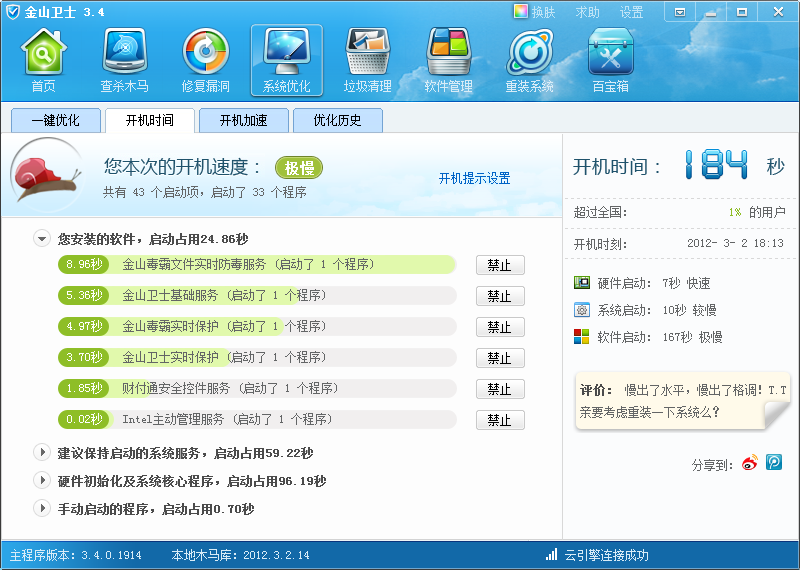The height and width of the screenshot is (570, 800).
Task: Click the cloud engine signal icon
Action: [551, 555]
